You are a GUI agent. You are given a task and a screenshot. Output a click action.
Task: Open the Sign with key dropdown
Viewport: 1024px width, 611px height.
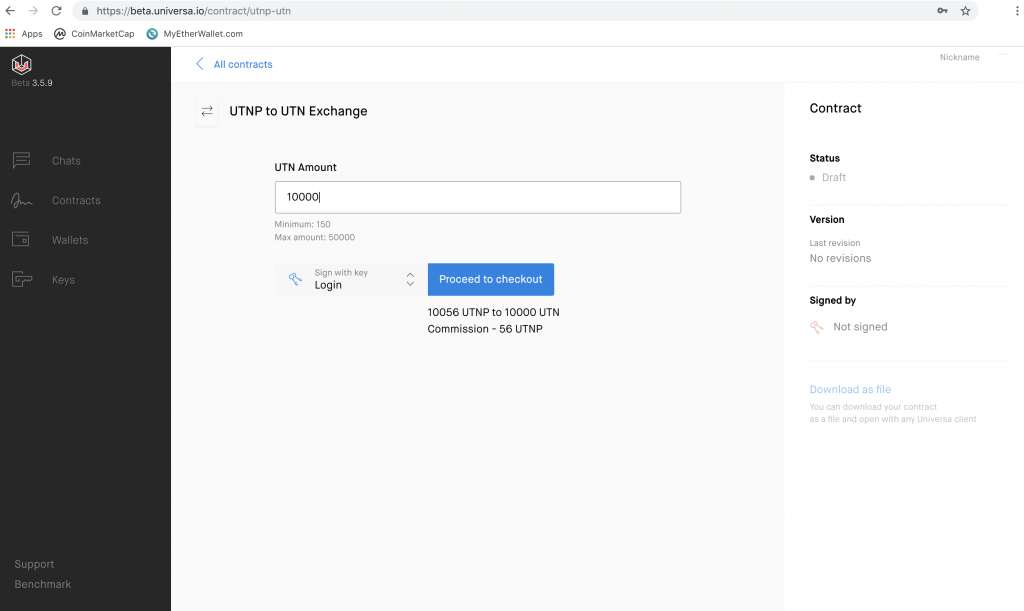point(351,279)
